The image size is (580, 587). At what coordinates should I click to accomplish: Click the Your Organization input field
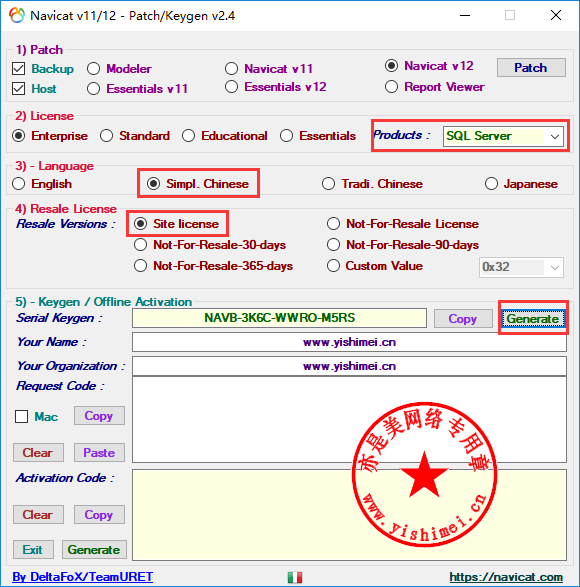[x=349, y=366]
